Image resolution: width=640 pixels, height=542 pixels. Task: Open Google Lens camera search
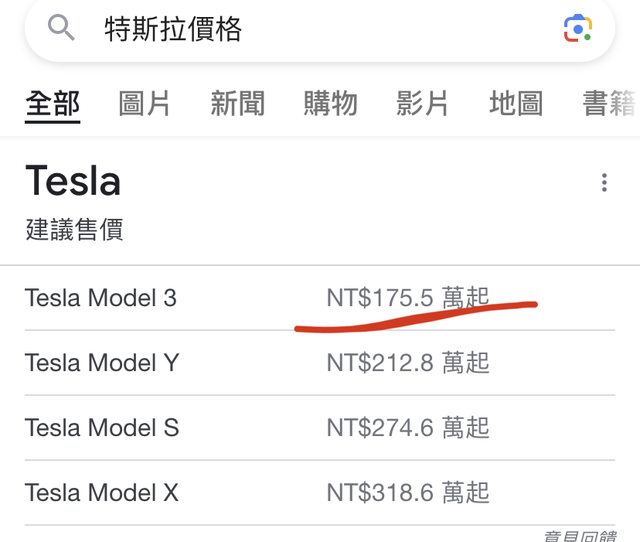(578, 28)
